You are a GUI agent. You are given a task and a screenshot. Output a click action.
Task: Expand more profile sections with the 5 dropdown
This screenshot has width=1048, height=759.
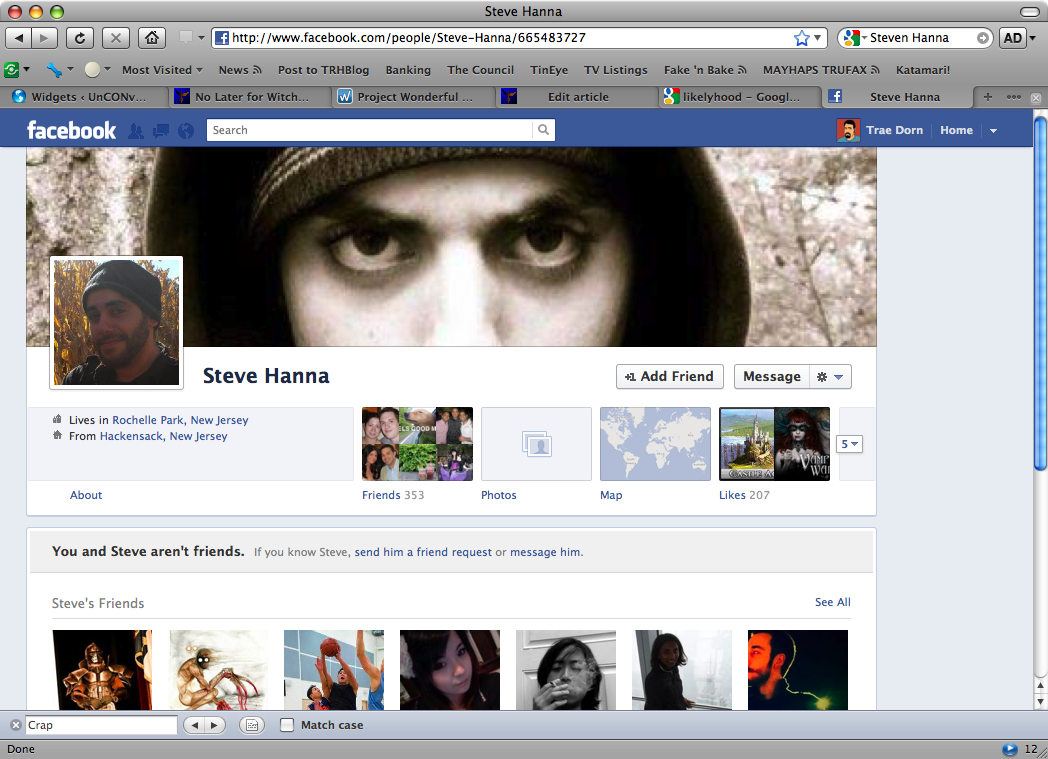[849, 444]
